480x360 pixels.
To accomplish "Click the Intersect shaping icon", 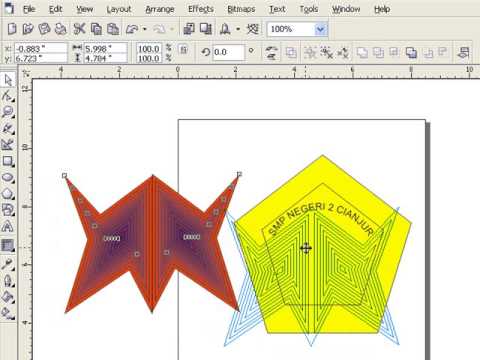I will 394,53.
